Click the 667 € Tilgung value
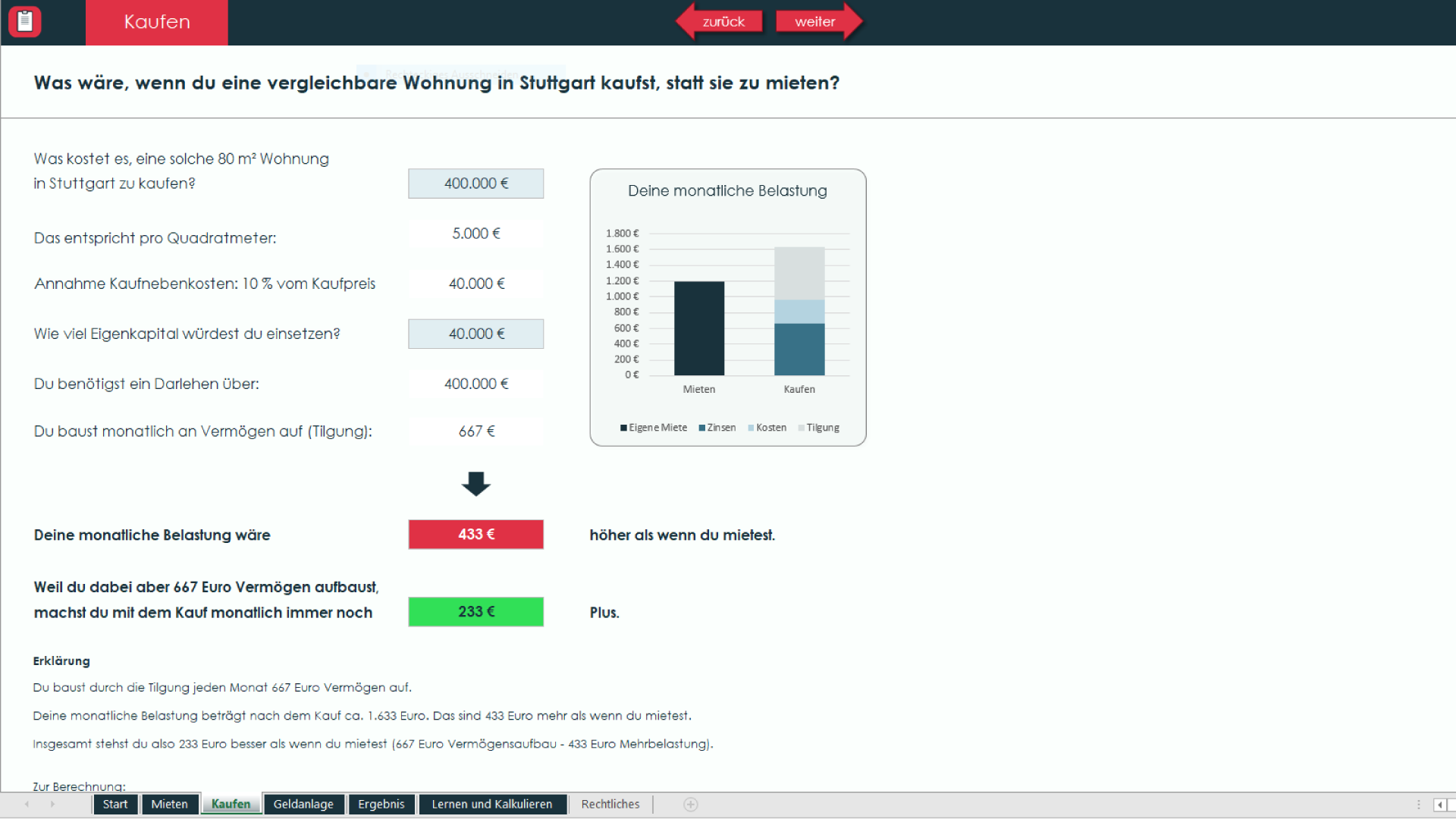1456x819 pixels. 475,431
